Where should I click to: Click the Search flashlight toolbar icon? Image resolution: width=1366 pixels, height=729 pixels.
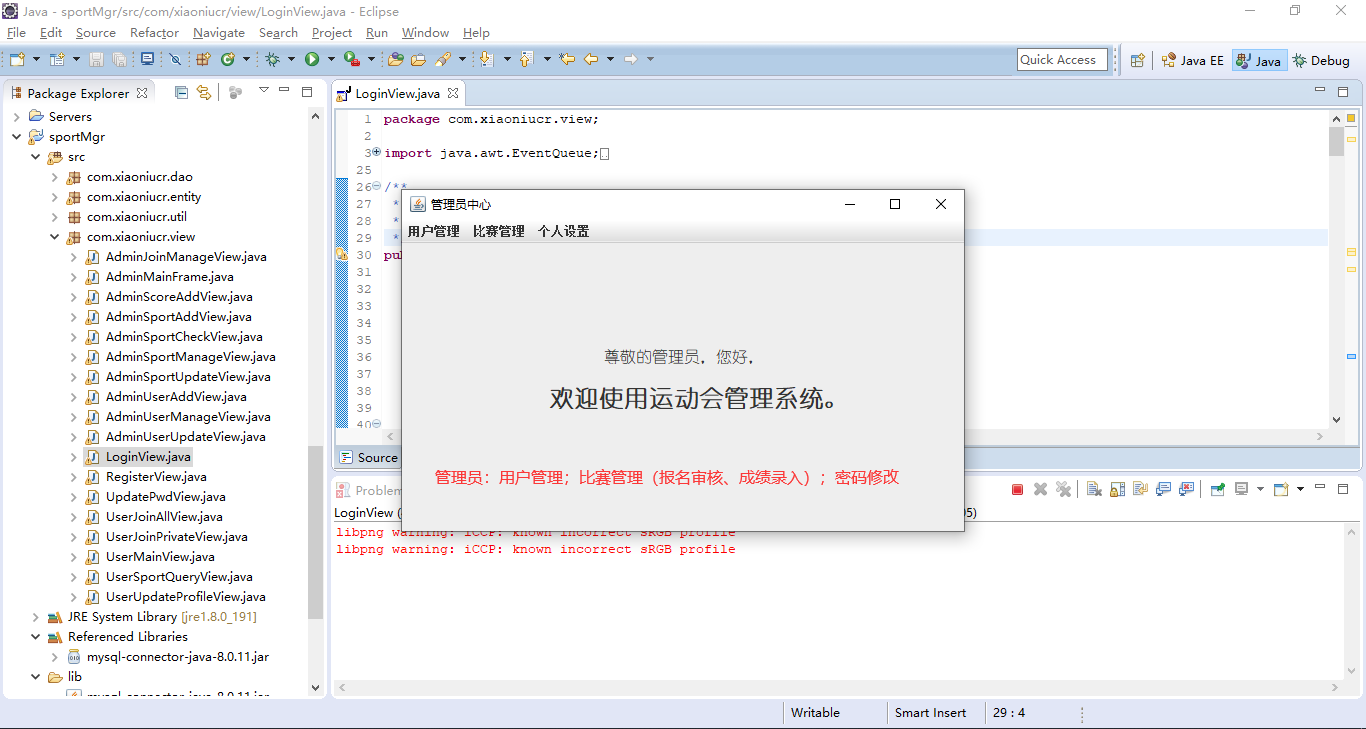coord(443,60)
